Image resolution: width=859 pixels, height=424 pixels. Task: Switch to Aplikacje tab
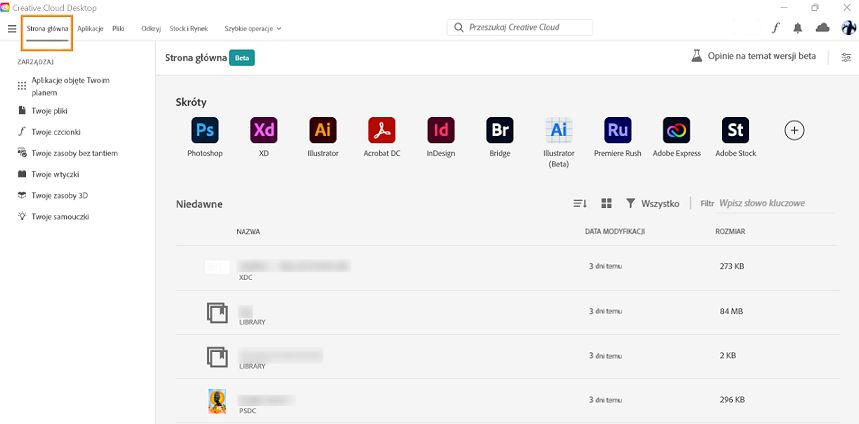[x=90, y=28]
